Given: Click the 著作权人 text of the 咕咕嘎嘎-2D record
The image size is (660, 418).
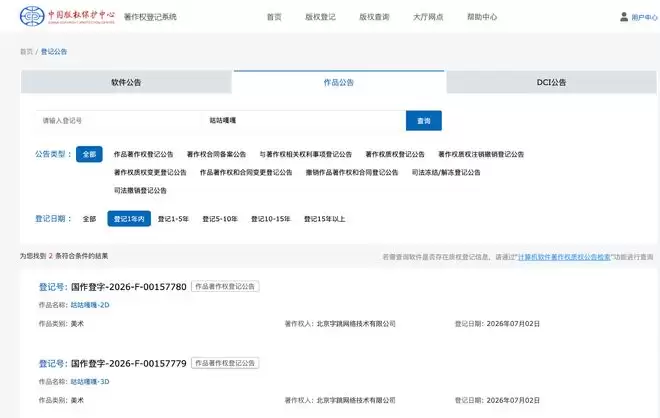Looking at the screenshot, I should (x=340, y=324).
